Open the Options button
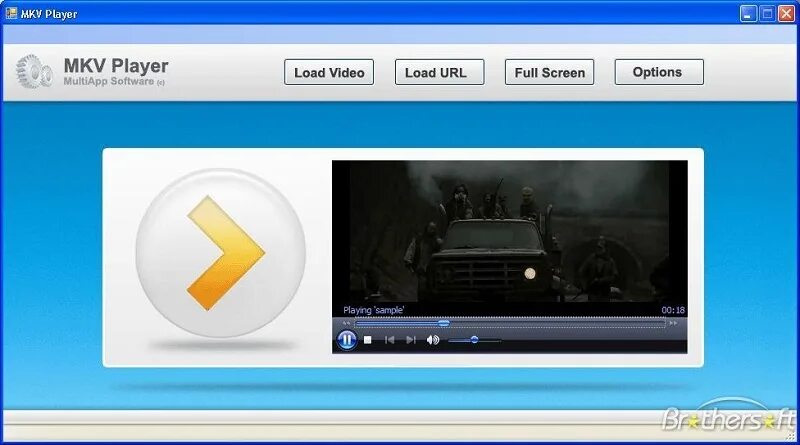Image resolution: width=800 pixels, height=445 pixels. pos(659,72)
